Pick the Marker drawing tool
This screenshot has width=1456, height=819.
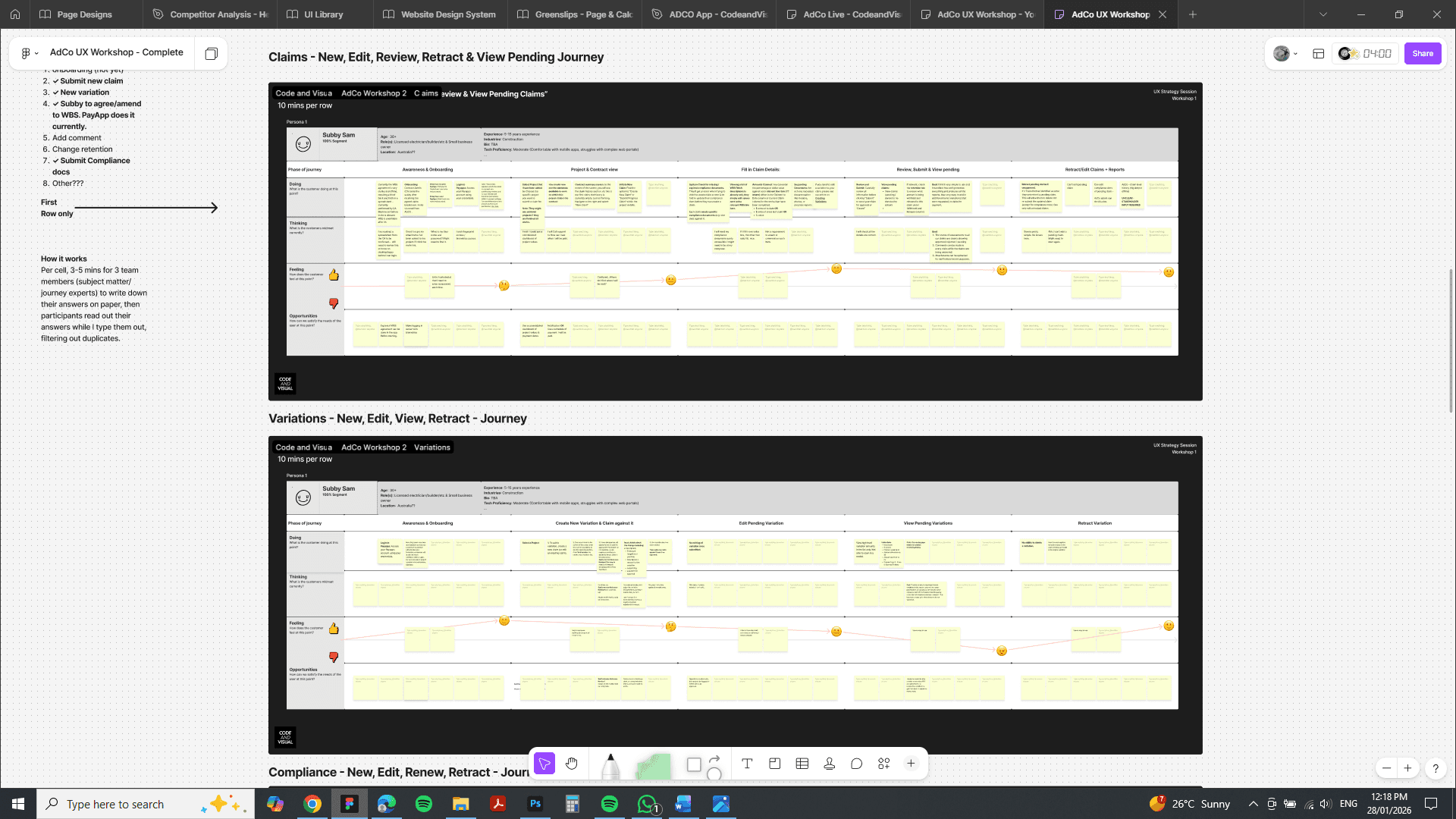tap(610, 766)
